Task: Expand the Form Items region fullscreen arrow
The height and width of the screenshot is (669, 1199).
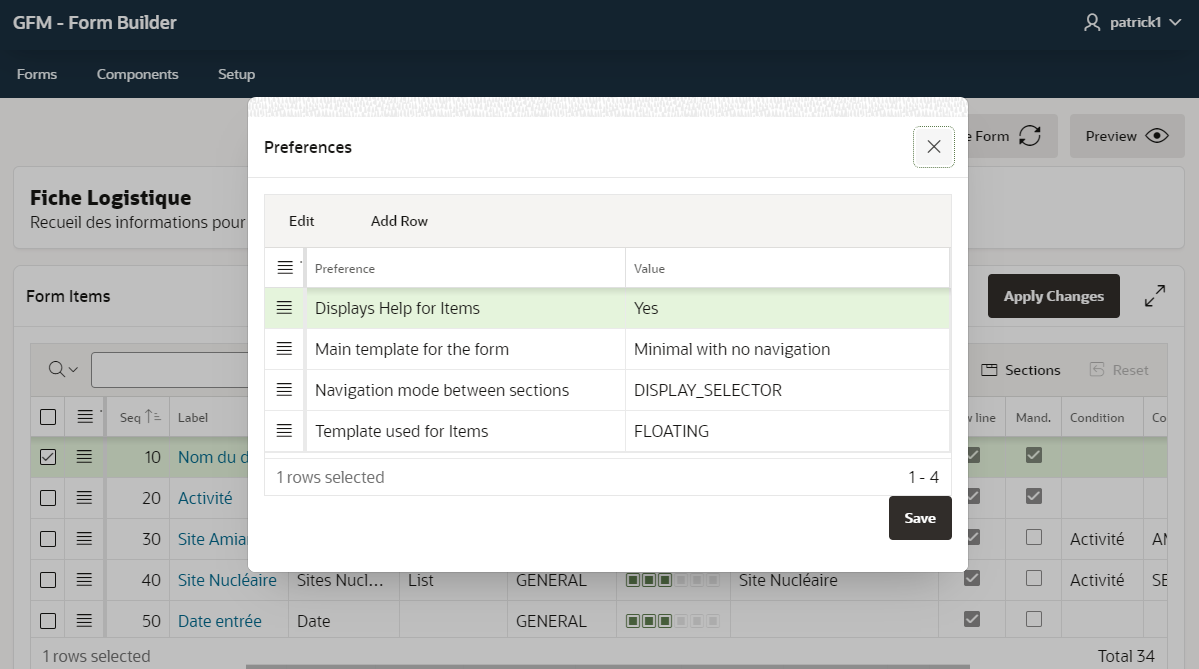Action: point(1156,296)
